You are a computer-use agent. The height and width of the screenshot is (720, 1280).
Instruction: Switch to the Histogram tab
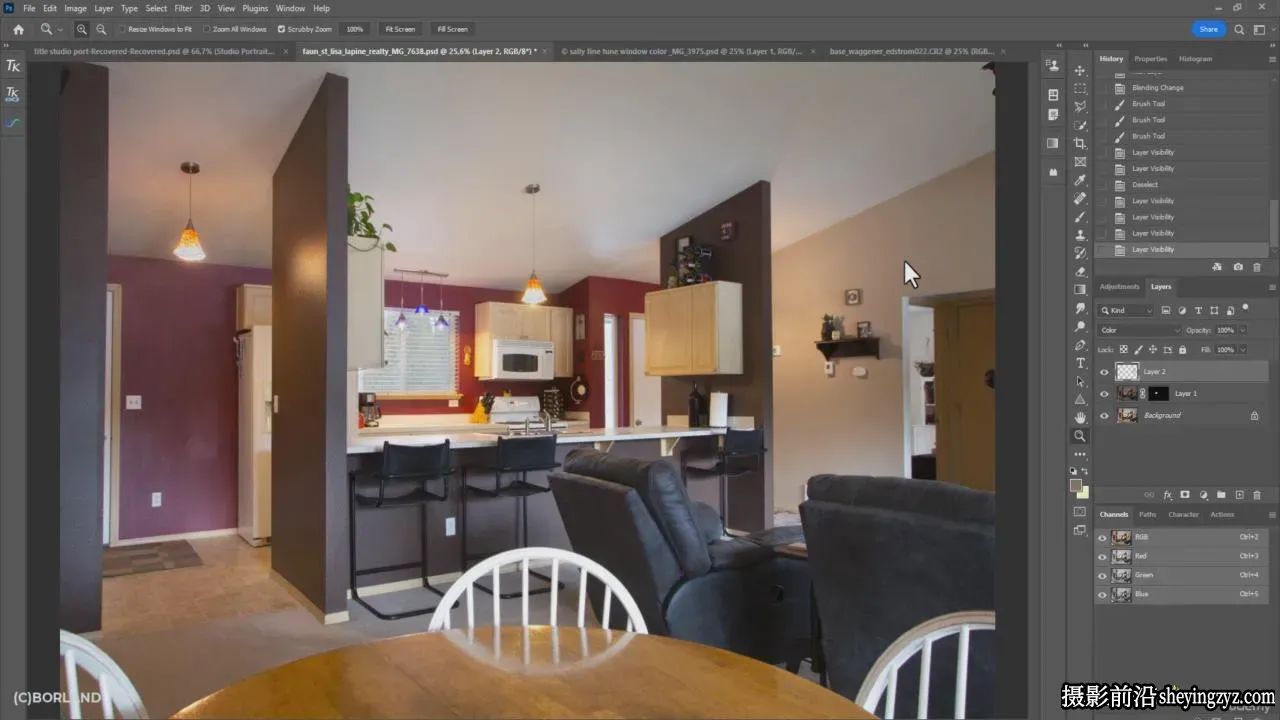click(1195, 59)
